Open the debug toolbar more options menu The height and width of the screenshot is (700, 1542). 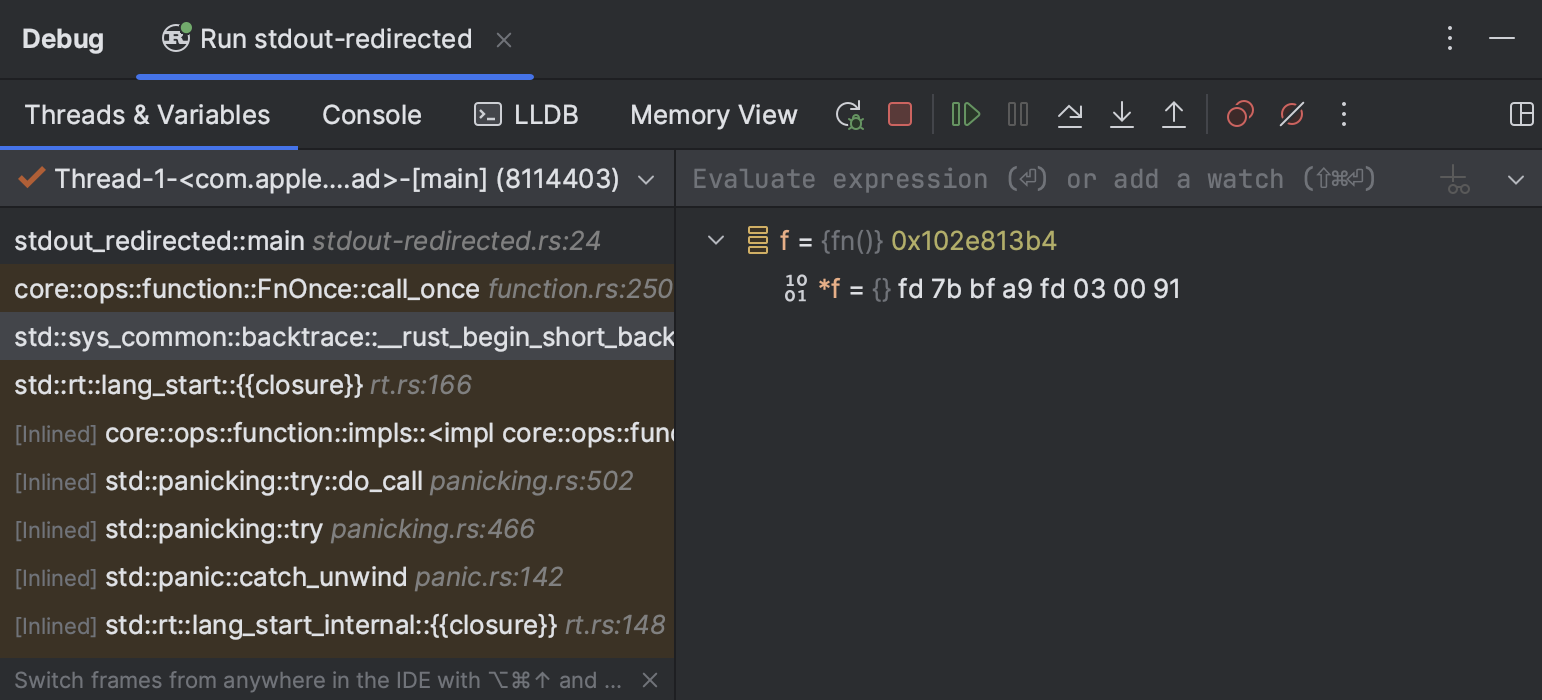[1344, 114]
